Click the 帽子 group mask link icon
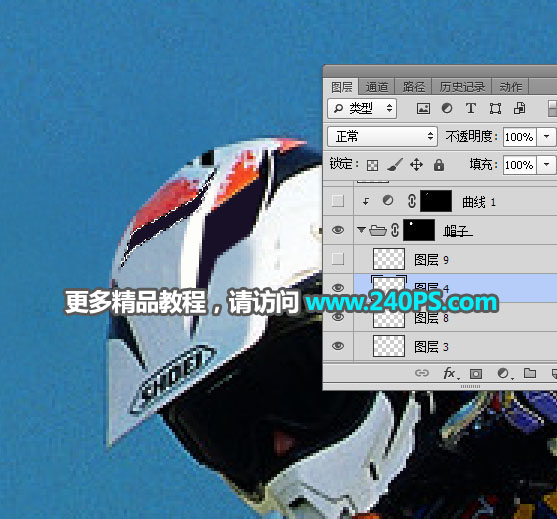The image size is (557, 519). [x=395, y=230]
